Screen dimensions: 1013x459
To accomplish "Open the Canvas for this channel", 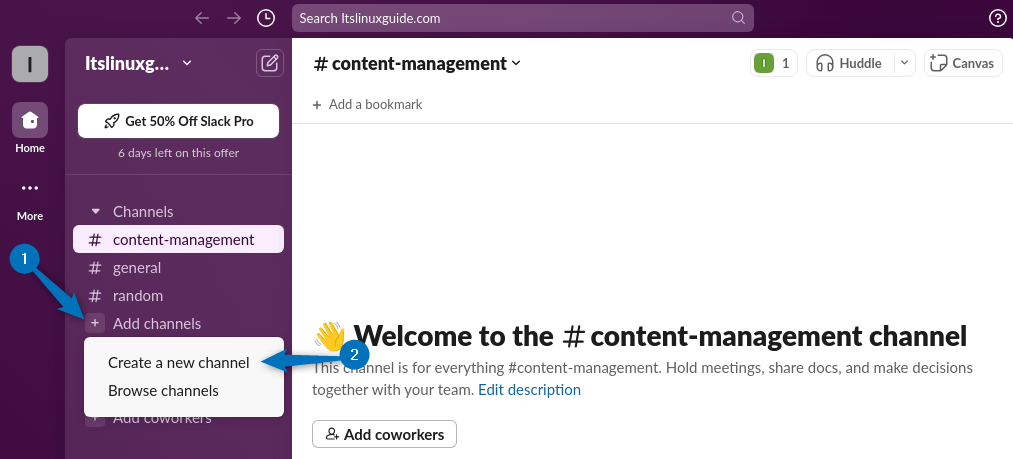I will point(963,63).
